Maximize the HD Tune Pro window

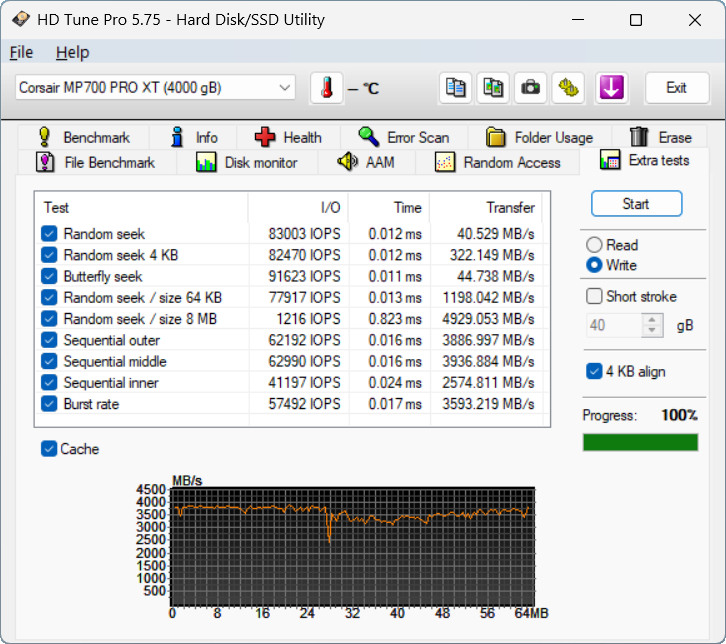coord(636,20)
